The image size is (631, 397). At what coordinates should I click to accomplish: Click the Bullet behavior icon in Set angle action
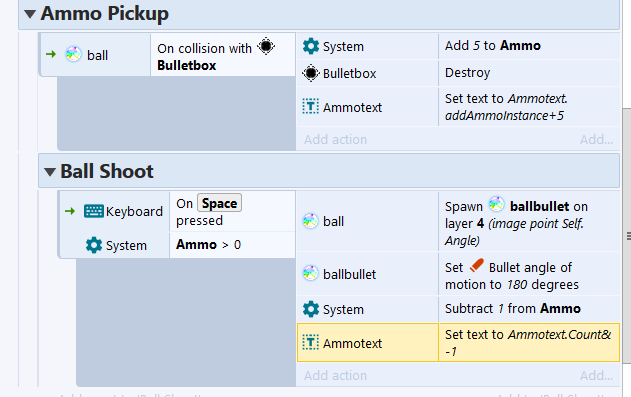476,266
